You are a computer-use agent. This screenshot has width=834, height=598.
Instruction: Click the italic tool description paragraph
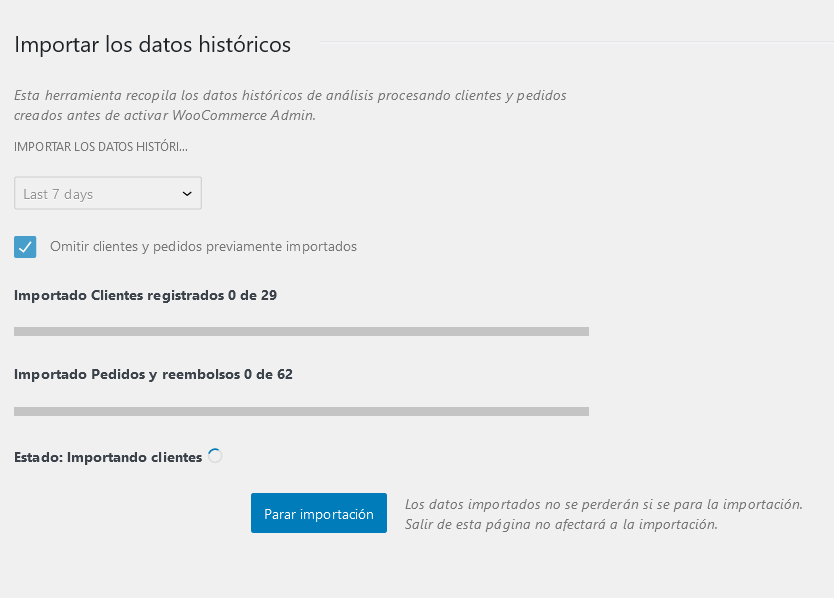coord(290,105)
